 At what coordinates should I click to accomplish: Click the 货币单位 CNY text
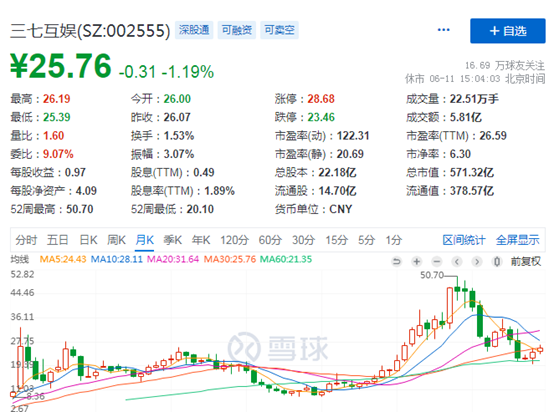(x=313, y=210)
